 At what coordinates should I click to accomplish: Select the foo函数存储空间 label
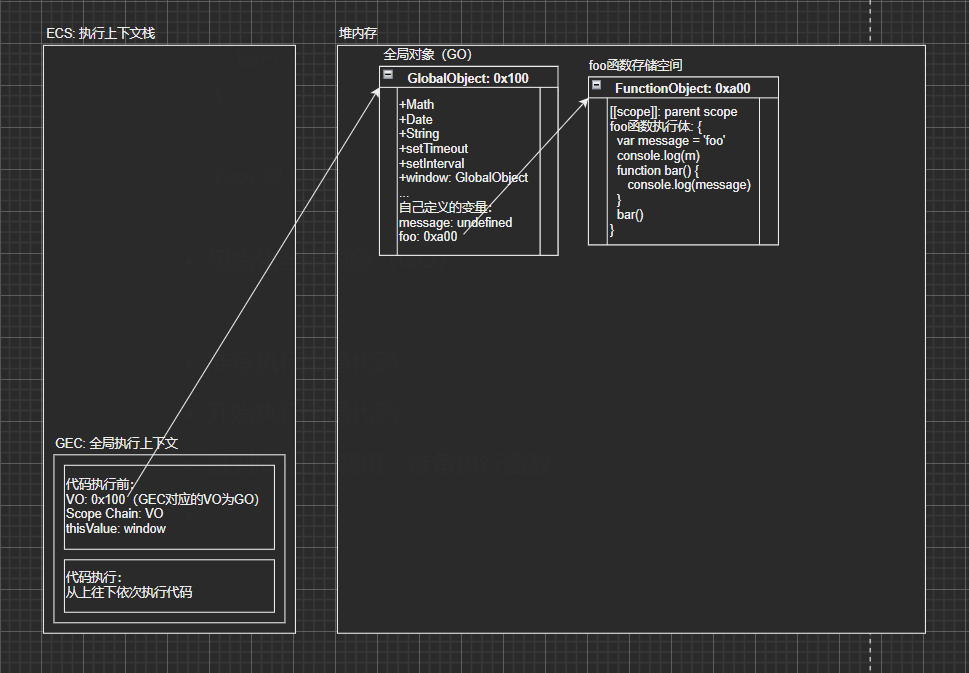(x=635, y=66)
